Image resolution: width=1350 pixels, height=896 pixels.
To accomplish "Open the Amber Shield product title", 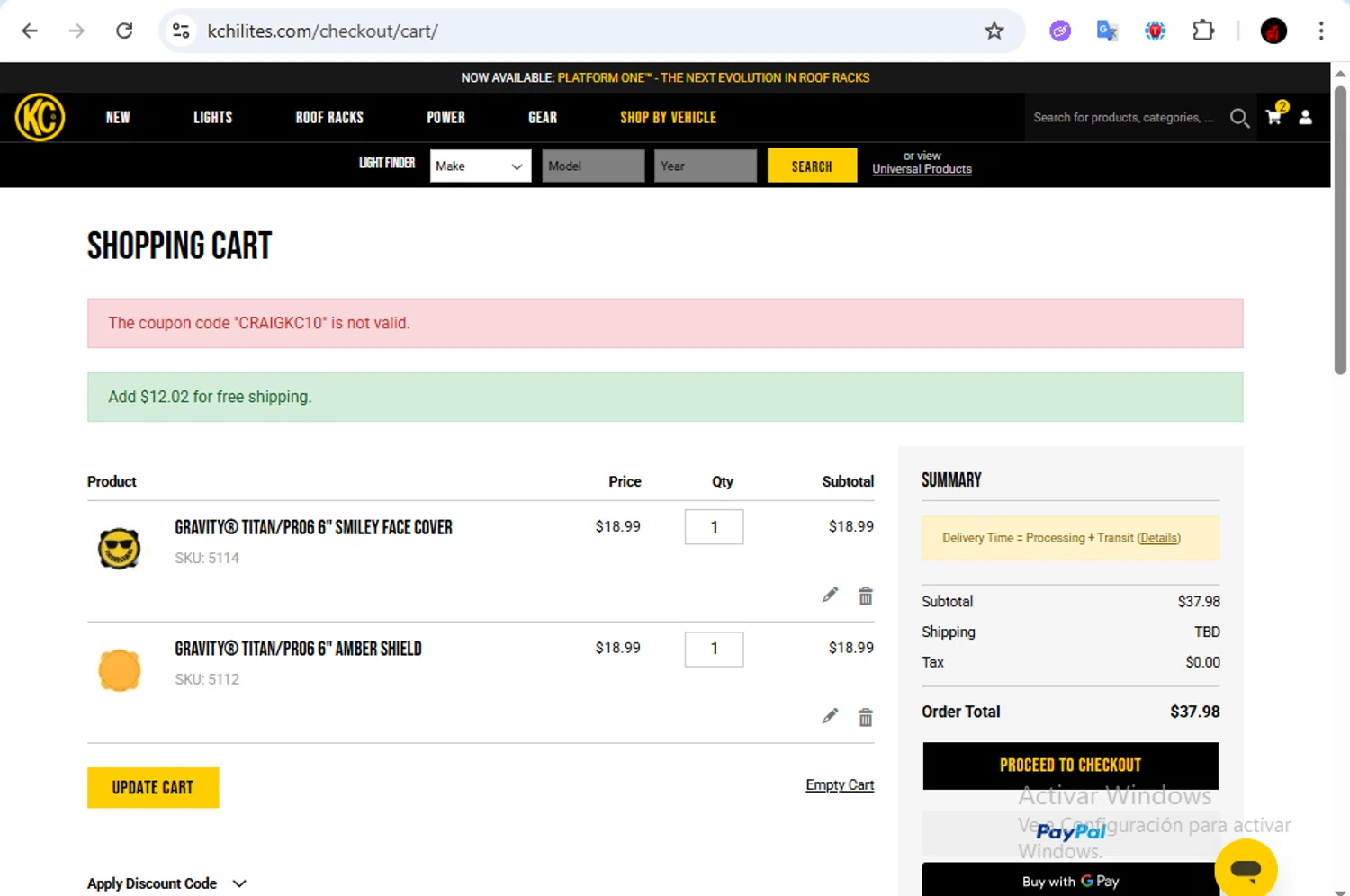I will 298,649.
